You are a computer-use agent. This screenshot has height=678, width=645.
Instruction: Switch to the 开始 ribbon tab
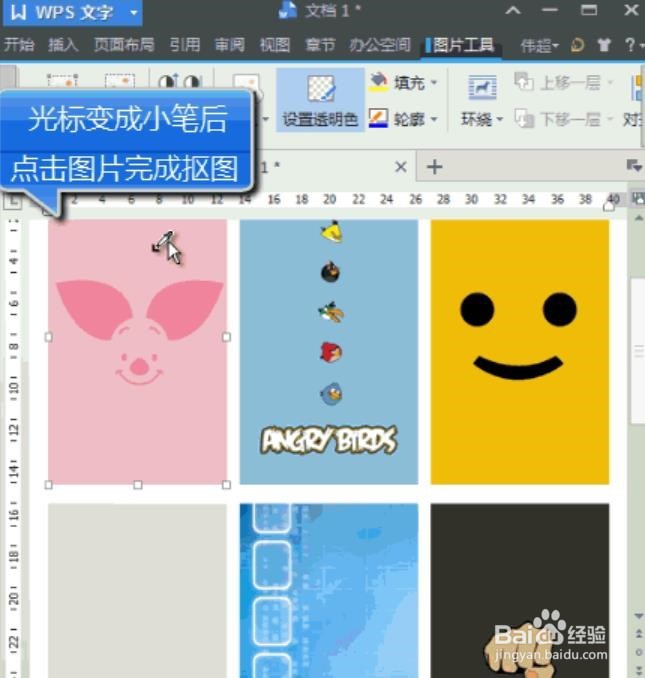point(19,45)
